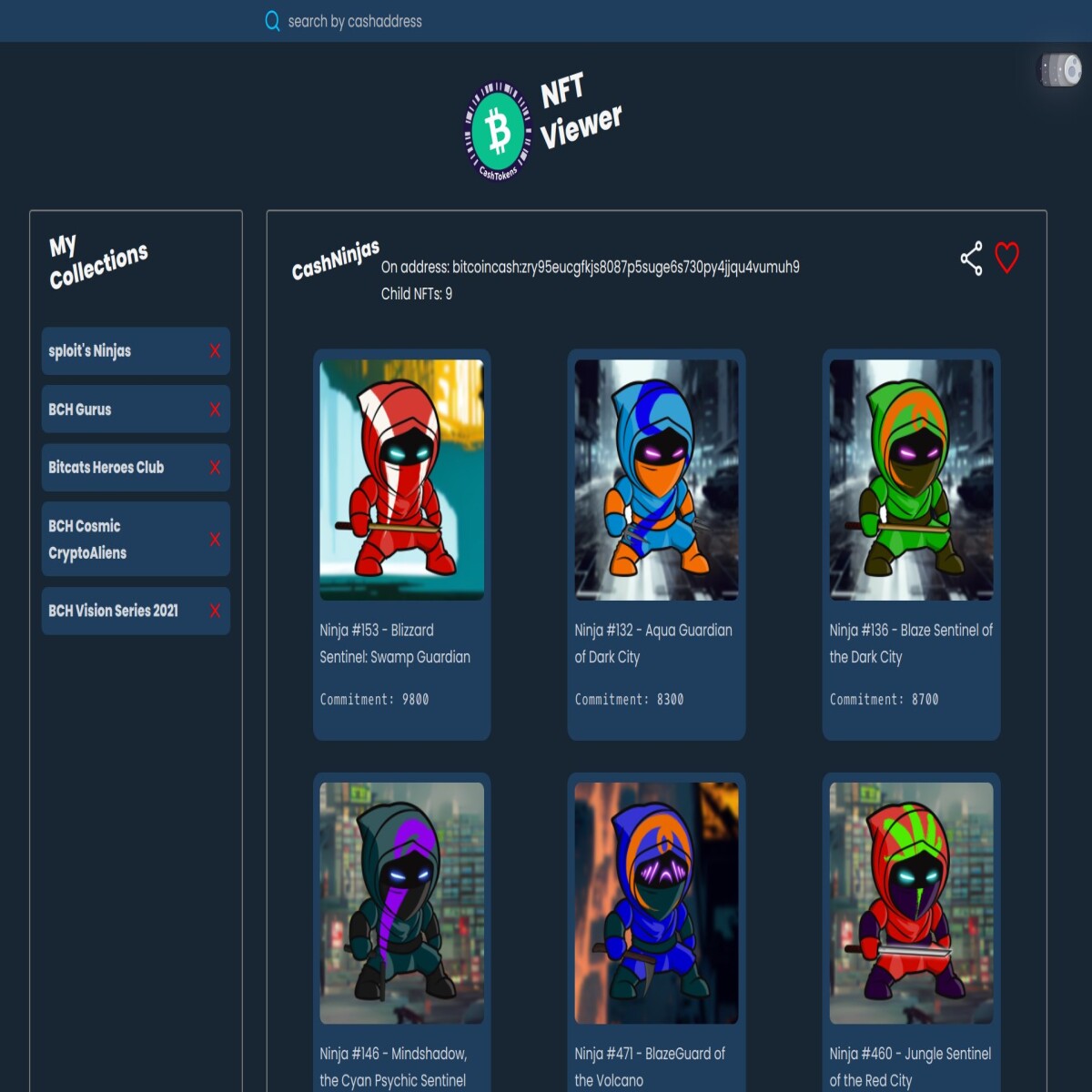Favorite the collection with heart icon
Image resolution: width=1092 pixels, height=1092 pixels.
pyautogui.click(x=1006, y=258)
